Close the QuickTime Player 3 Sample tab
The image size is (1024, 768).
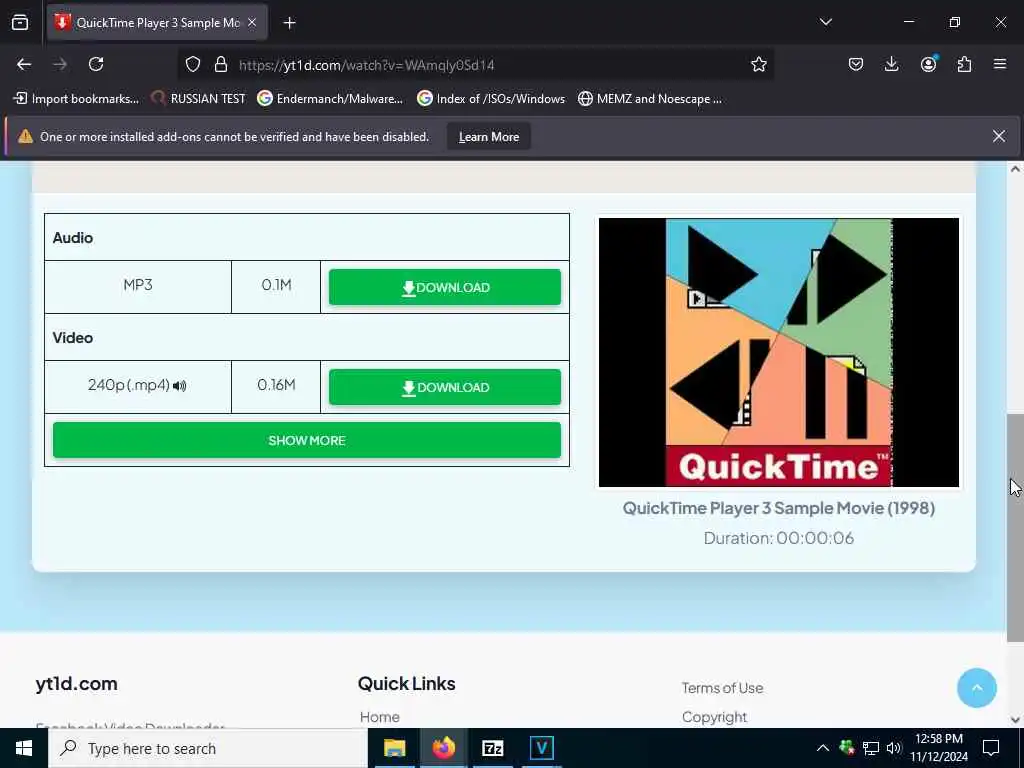(x=252, y=22)
